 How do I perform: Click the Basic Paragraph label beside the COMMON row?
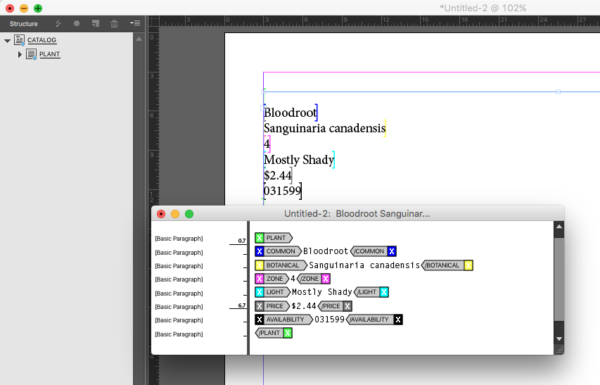179,253
